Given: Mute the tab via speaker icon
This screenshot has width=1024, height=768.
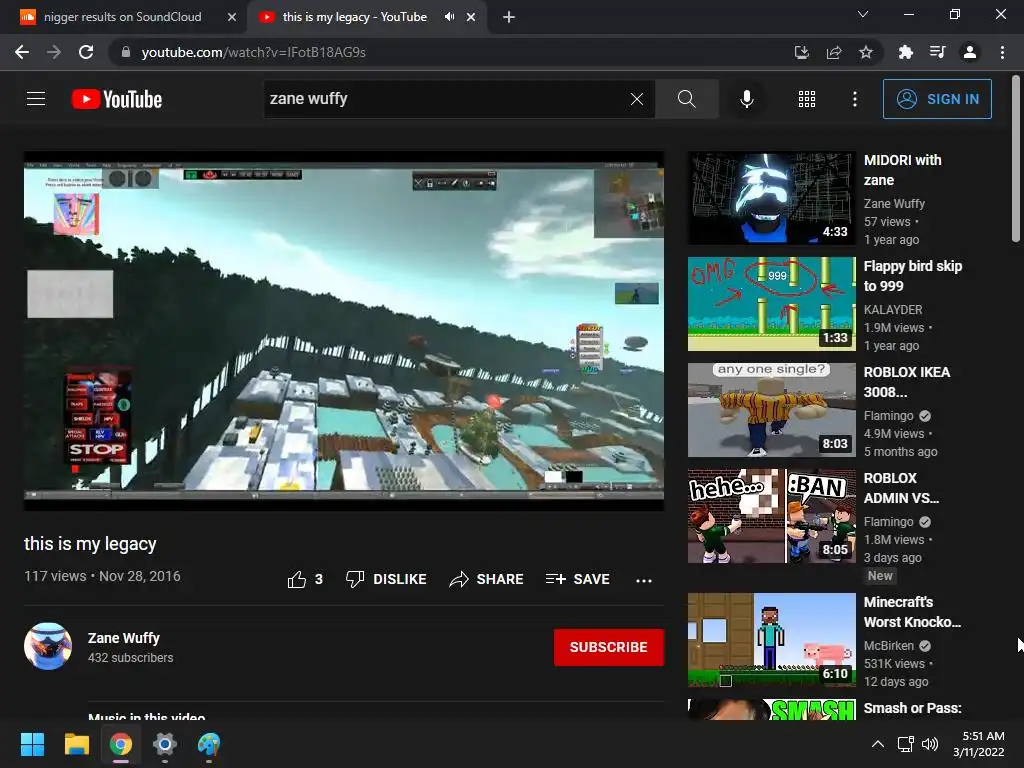Looking at the screenshot, I should [449, 17].
